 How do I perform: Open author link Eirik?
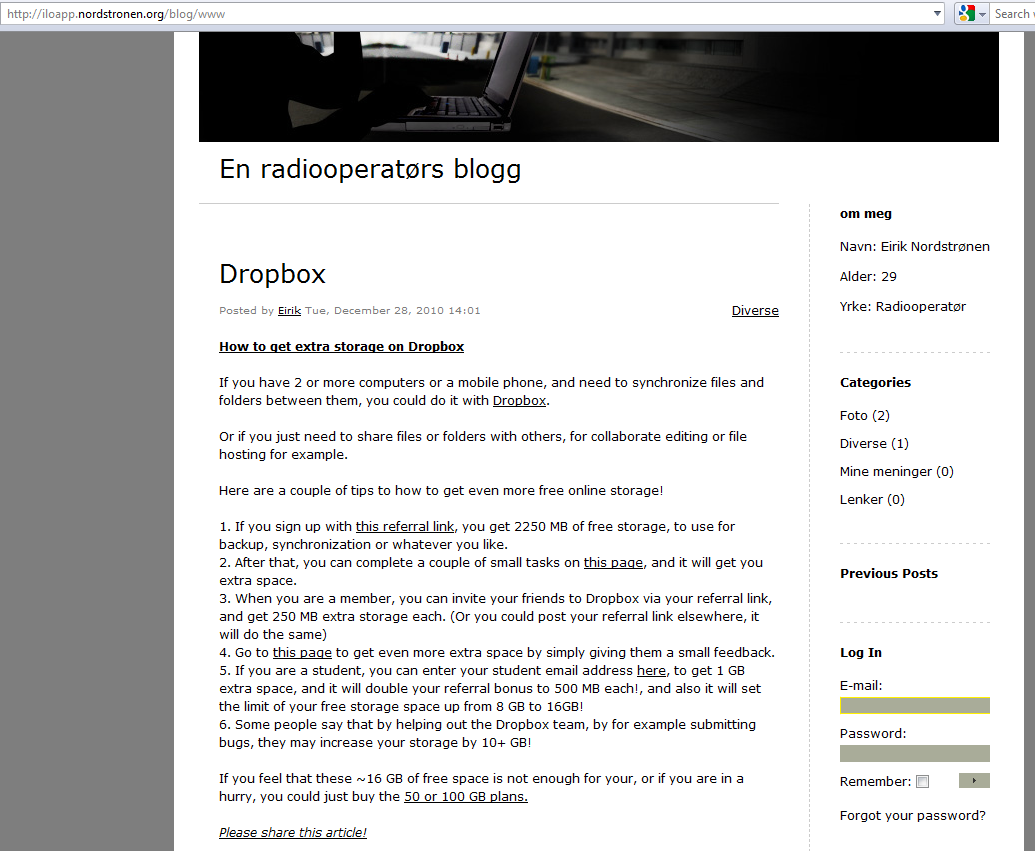pyautogui.click(x=289, y=310)
